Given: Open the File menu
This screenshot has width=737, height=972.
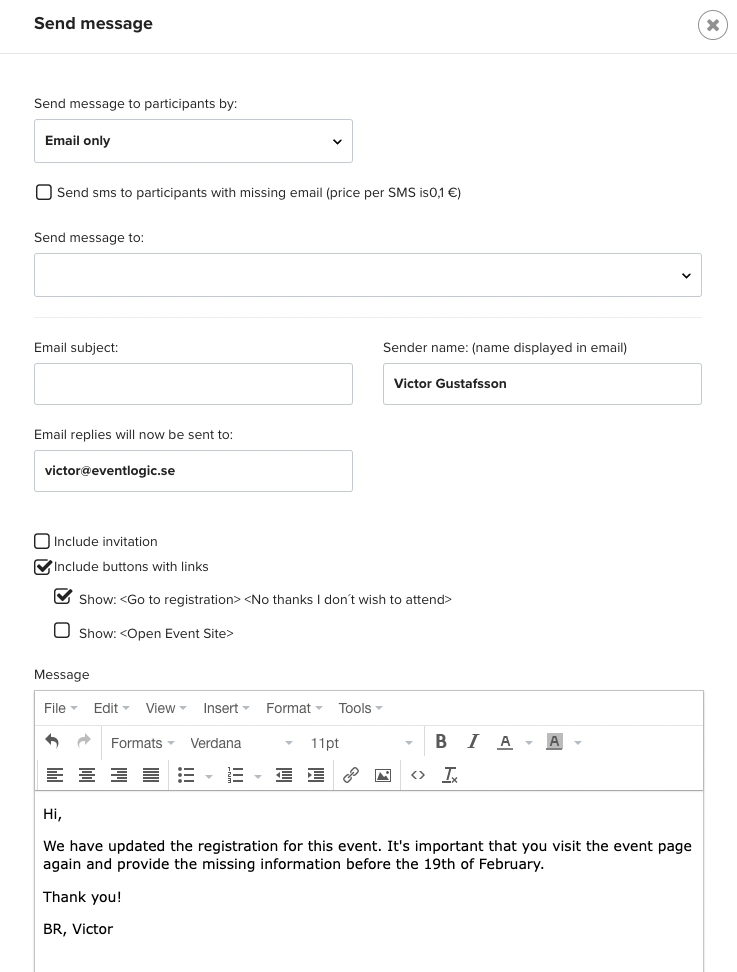Looking at the screenshot, I should coord(60,708).
